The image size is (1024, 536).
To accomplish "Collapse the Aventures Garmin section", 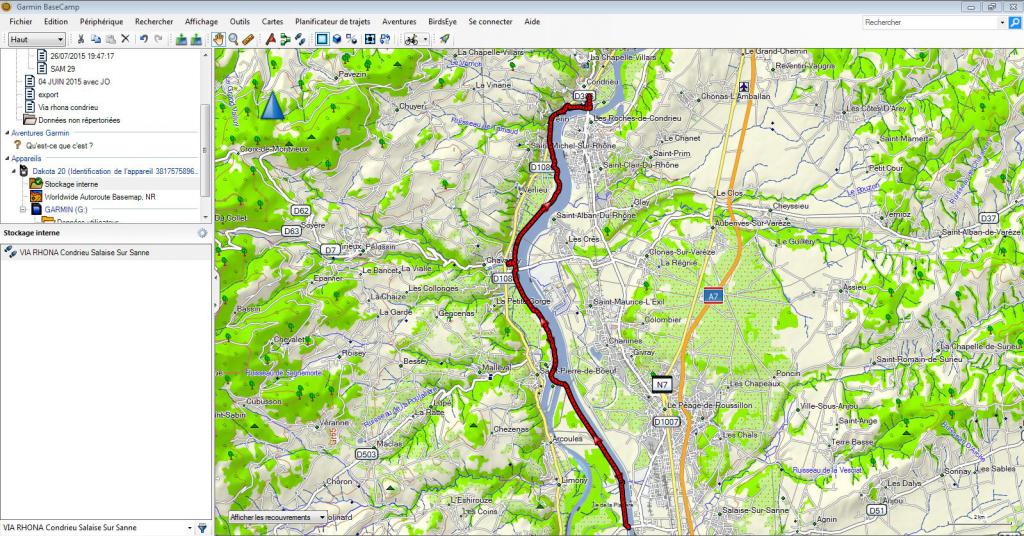I will coord(7,133).
